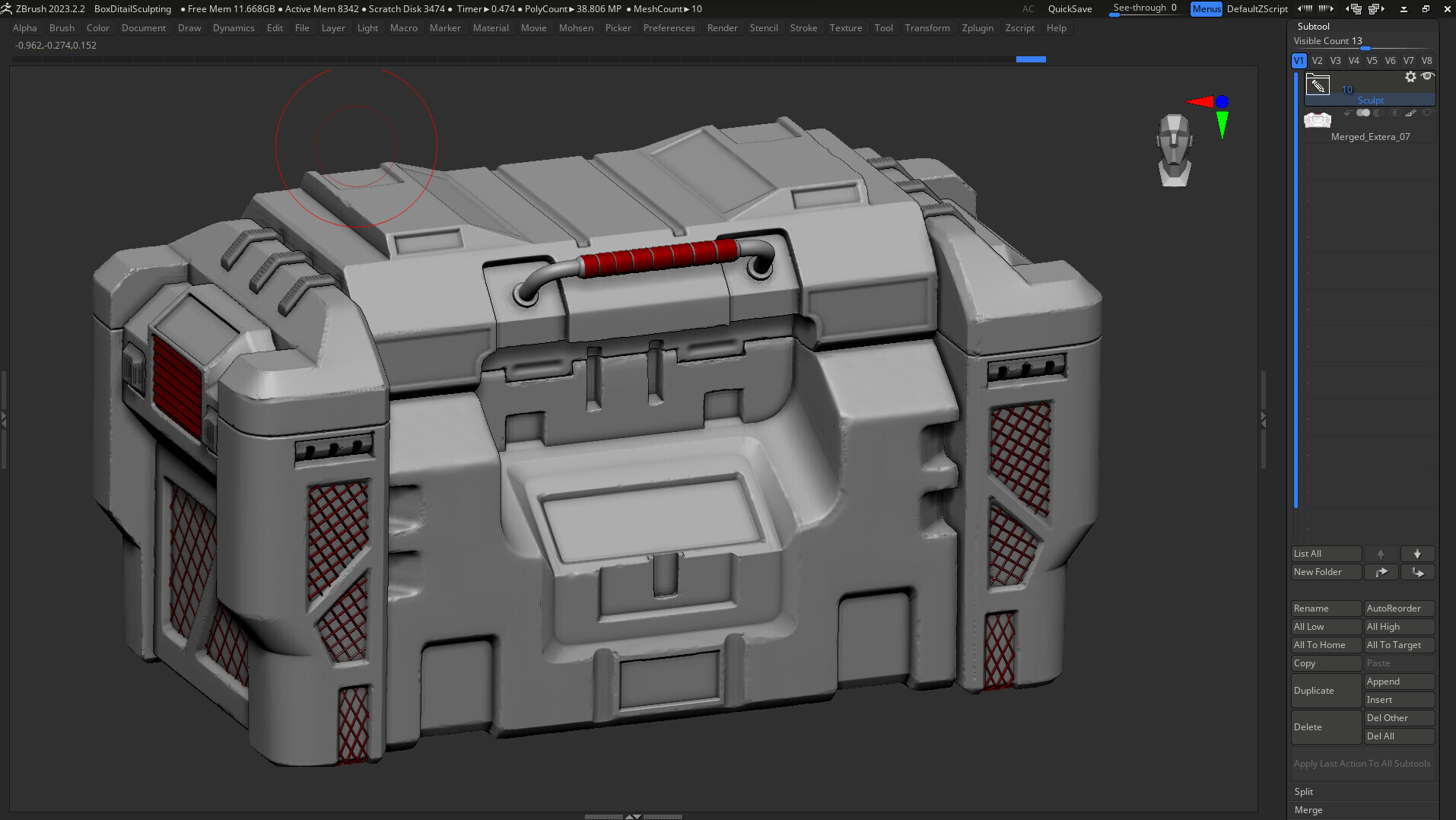
Task: Click the ZBrush logo in the title bar
Action: pos(6,8)
